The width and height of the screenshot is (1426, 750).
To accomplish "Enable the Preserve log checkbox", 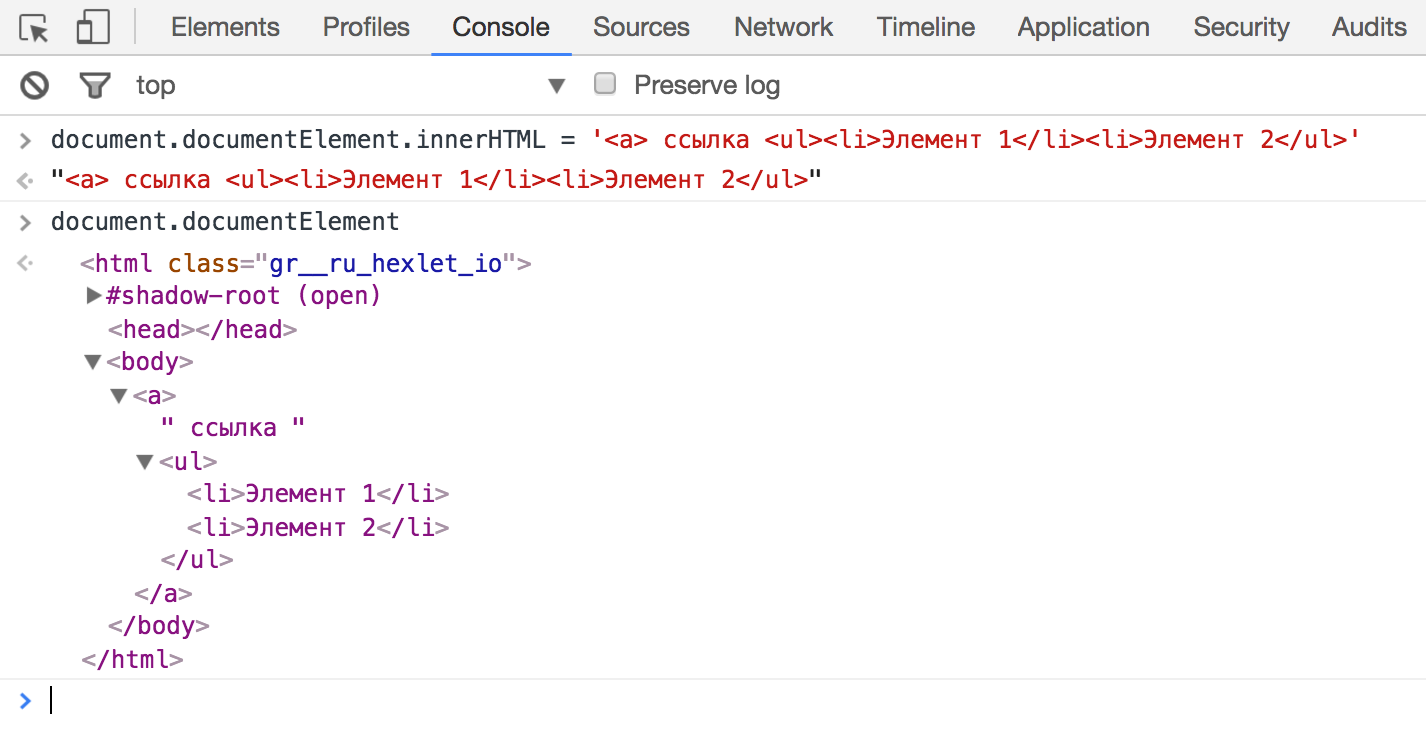I will [x=605, y=84].
